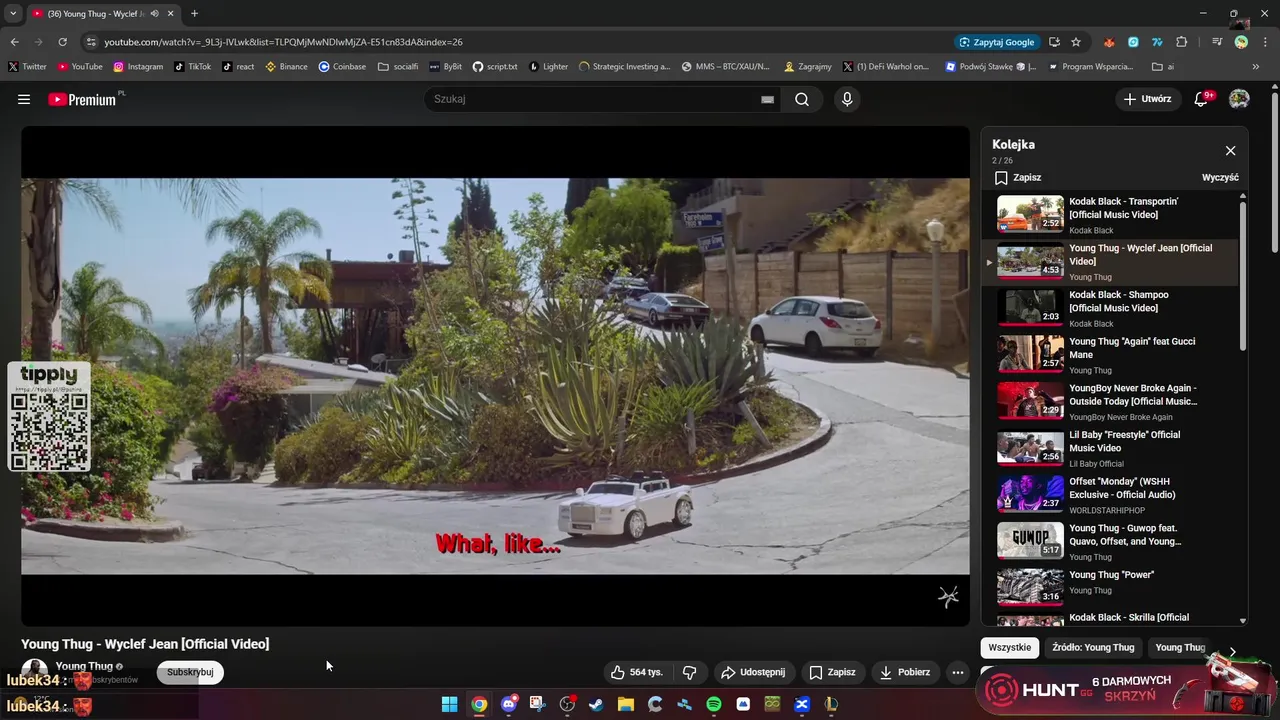Select the Źródło: Young Thug chip

(x=1093, y=648)
